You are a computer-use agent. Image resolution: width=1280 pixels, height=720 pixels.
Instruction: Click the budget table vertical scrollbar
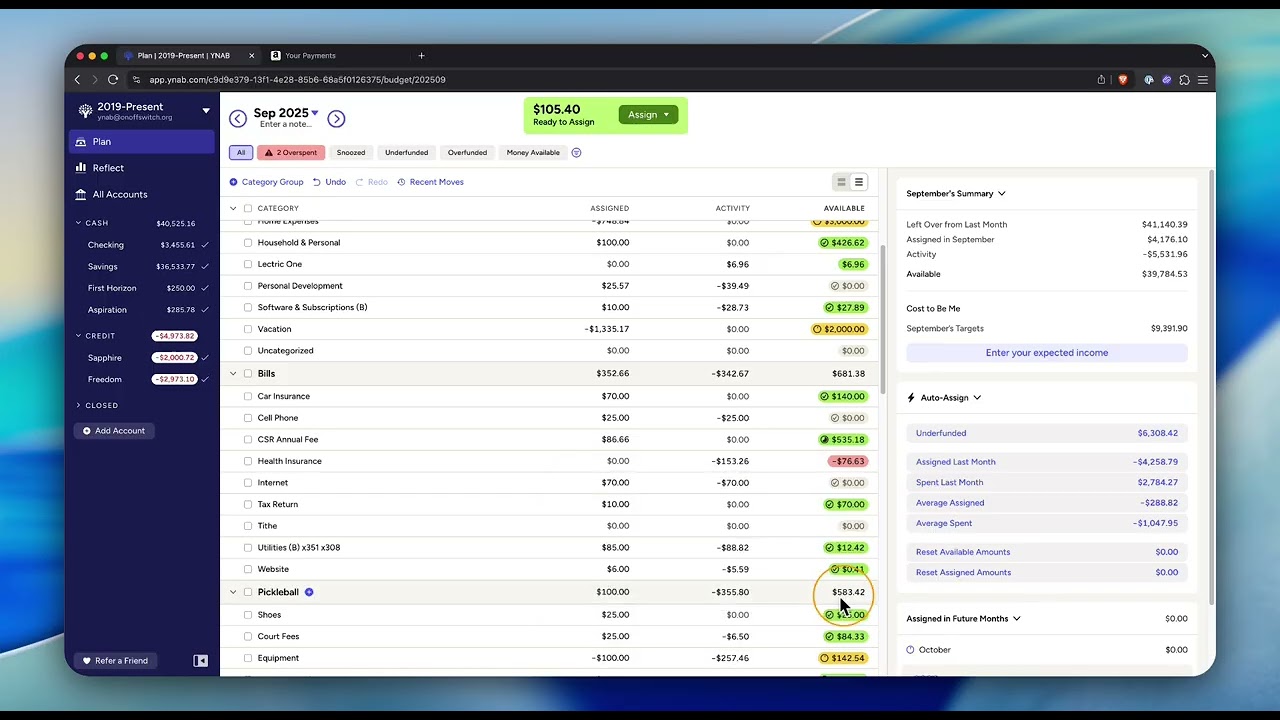click(x=881, y=320)
